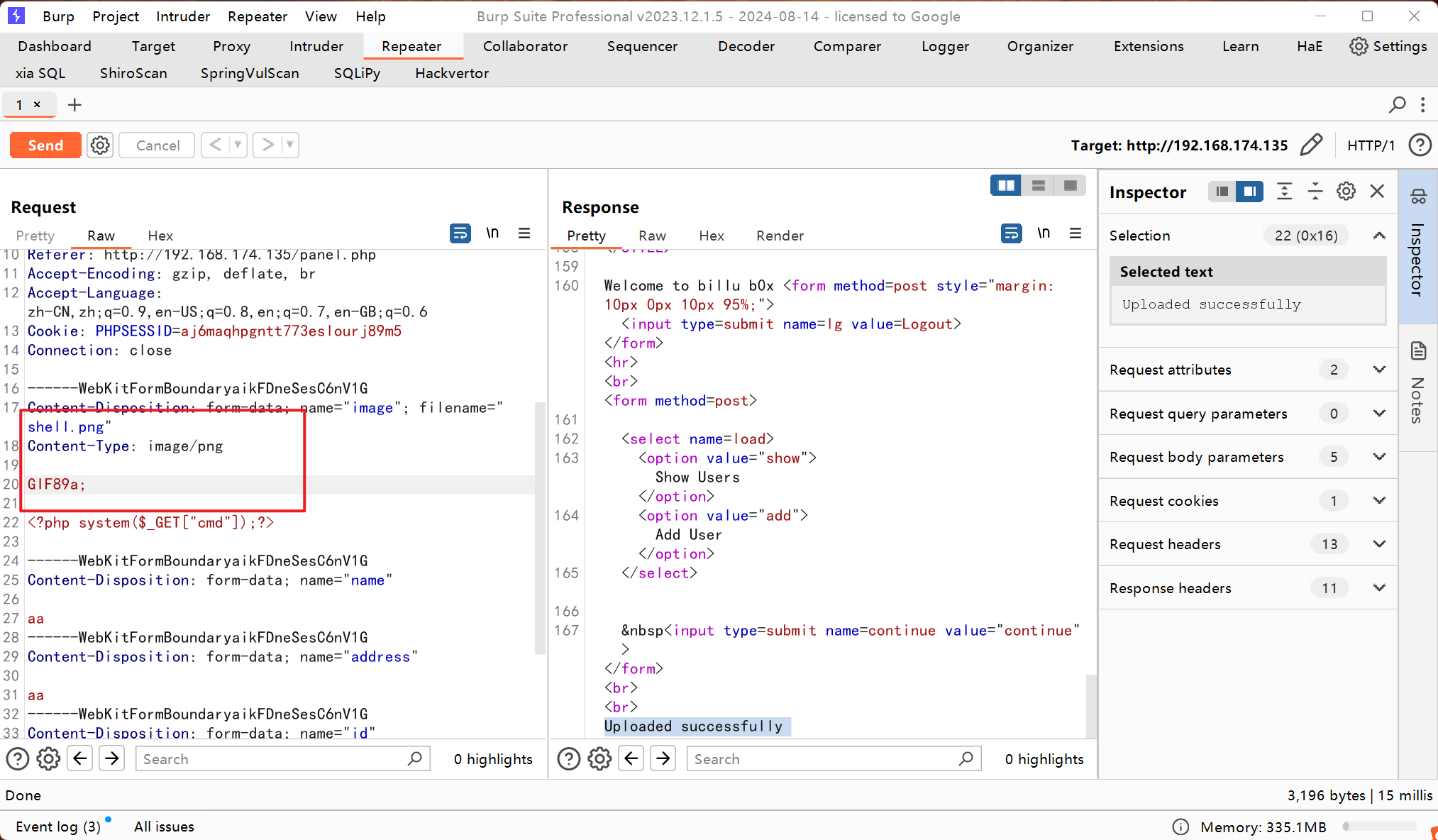Open the Request panel hamburger menu
The image size is (1438, 840).
(x=524, y=233)
